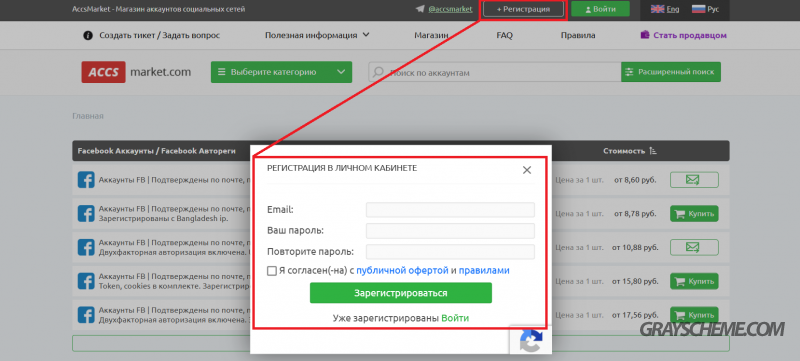
Task: Click the Telegram paper-plane icon
Action: (x=420, y=9)
